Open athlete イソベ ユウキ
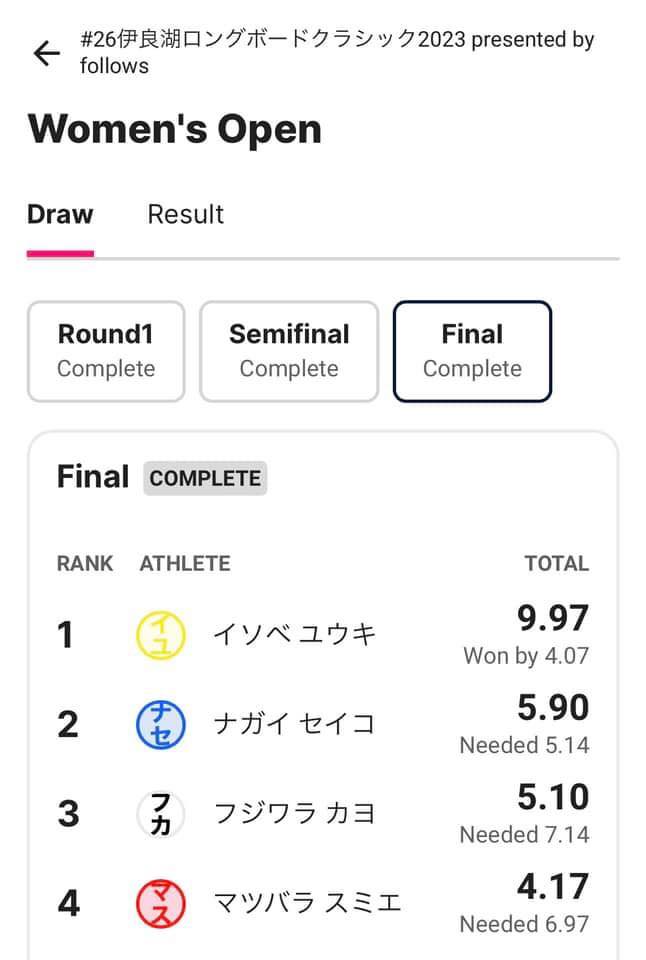Image resolution: width=646 pixels, height=960 pixels. pos(294,634)
